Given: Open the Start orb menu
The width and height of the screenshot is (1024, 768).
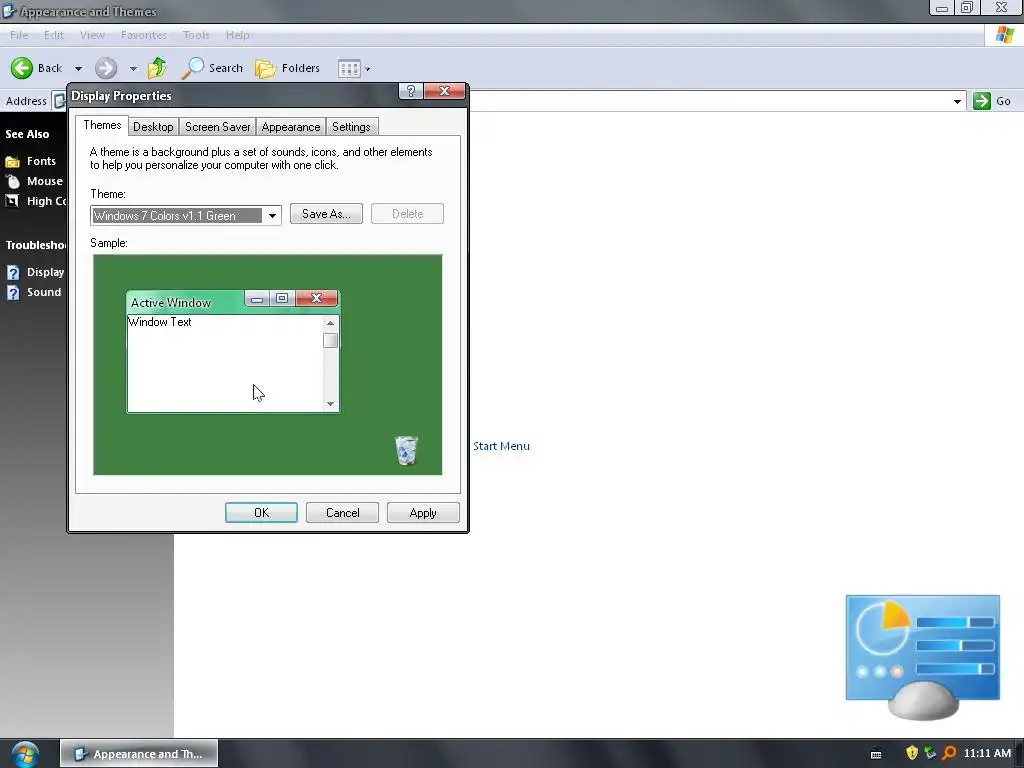Looking at the screenshot, I should click(25, 754).
